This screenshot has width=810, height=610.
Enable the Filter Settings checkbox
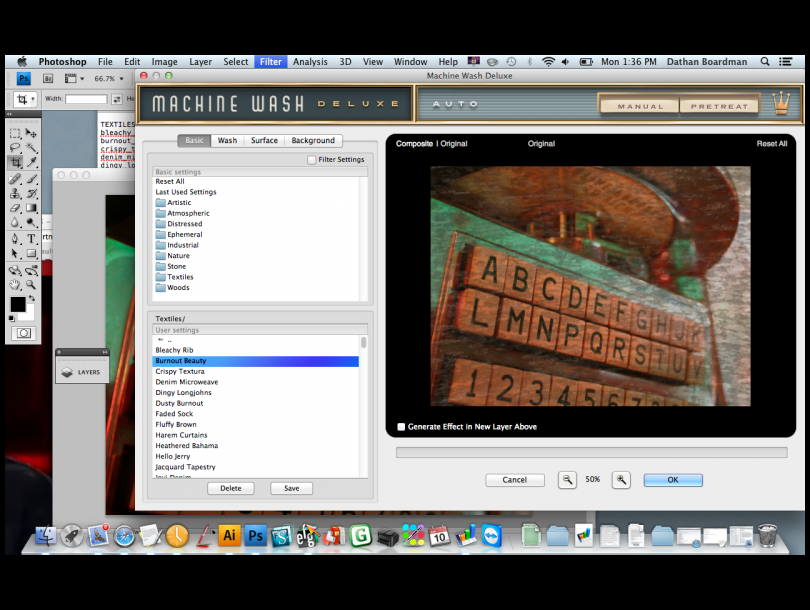click(312, 160)
